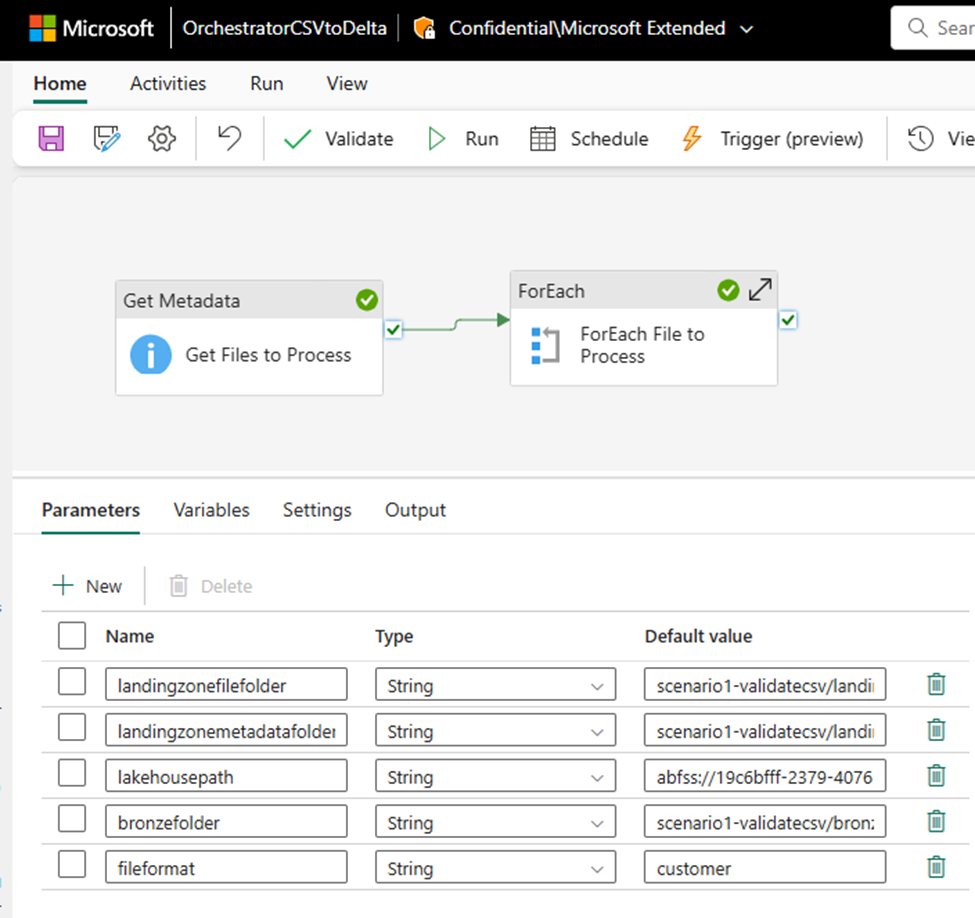Select all parameters header checkbox
The width and height of the screenshot is (975, 918).
pos(72,636)
